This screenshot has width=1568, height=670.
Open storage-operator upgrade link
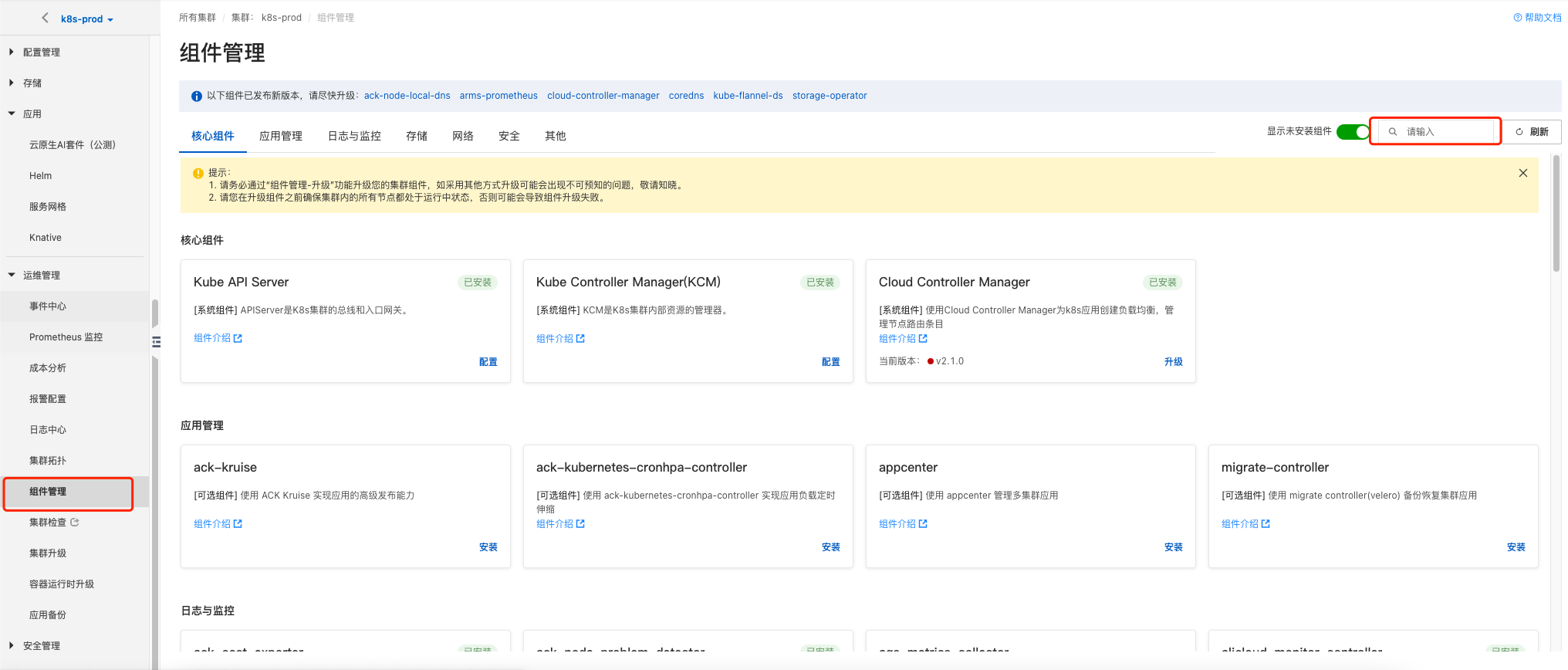tap(830, 96)
